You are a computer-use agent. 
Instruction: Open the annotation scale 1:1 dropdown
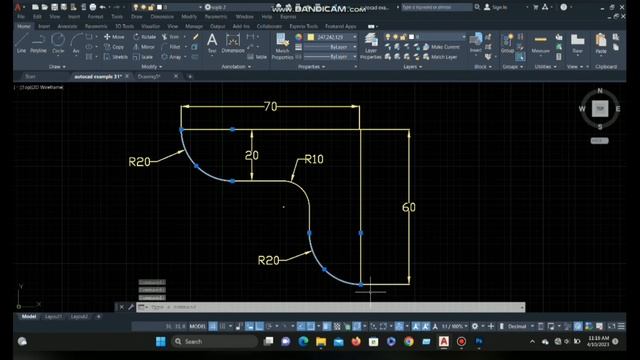(455, 326)
